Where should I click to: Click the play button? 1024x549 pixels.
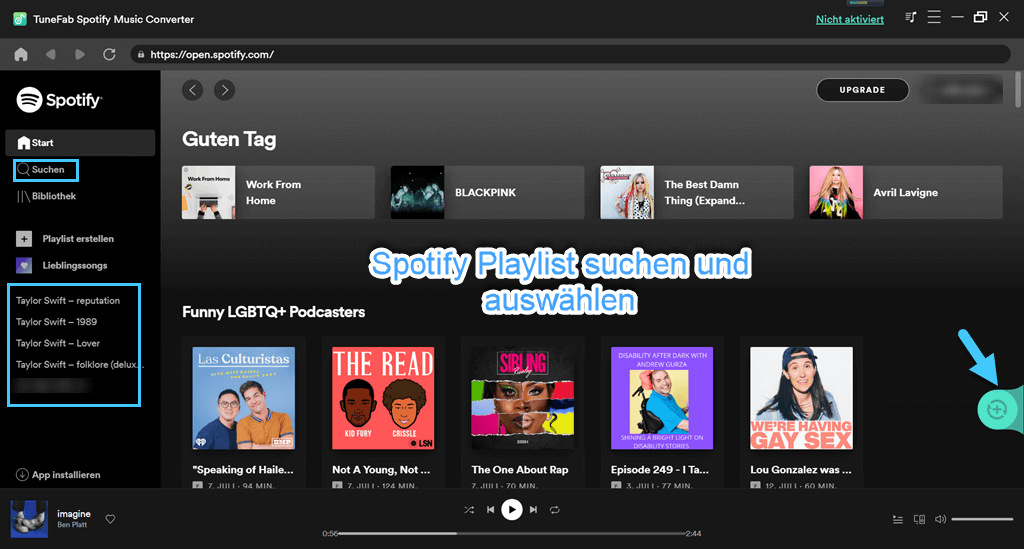(511, 510)
